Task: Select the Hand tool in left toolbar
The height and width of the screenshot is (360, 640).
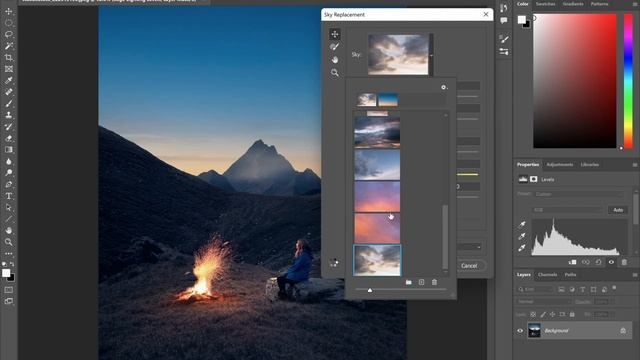Action: (9, 230)
